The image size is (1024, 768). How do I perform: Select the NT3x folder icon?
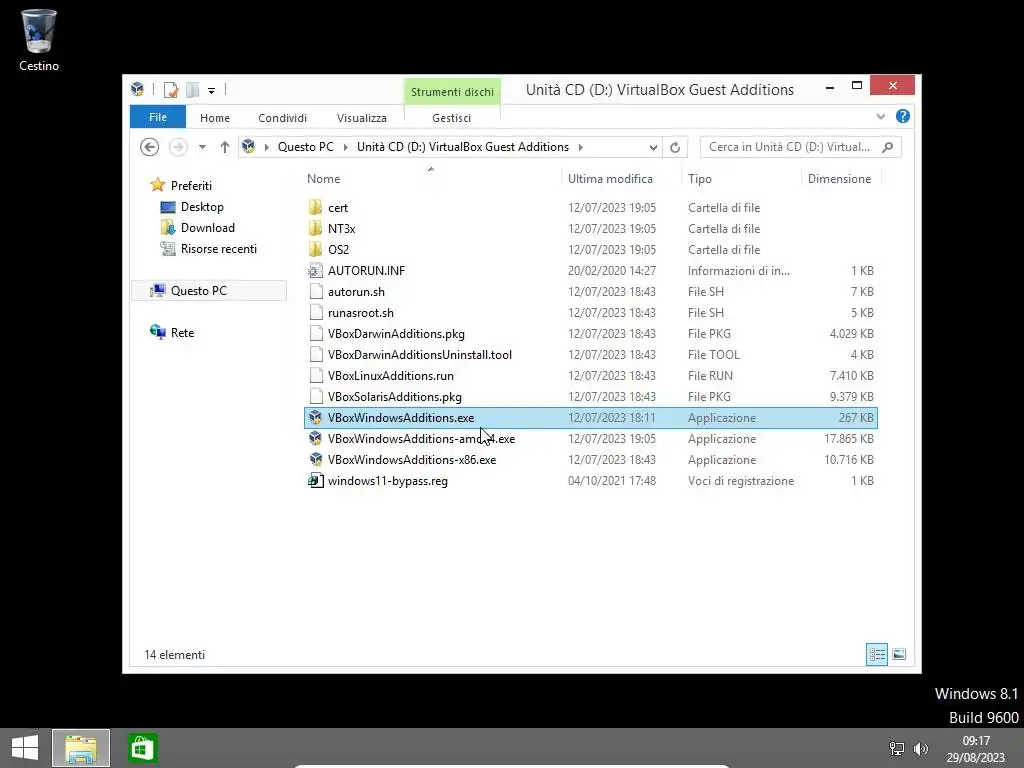coord(315,229)
